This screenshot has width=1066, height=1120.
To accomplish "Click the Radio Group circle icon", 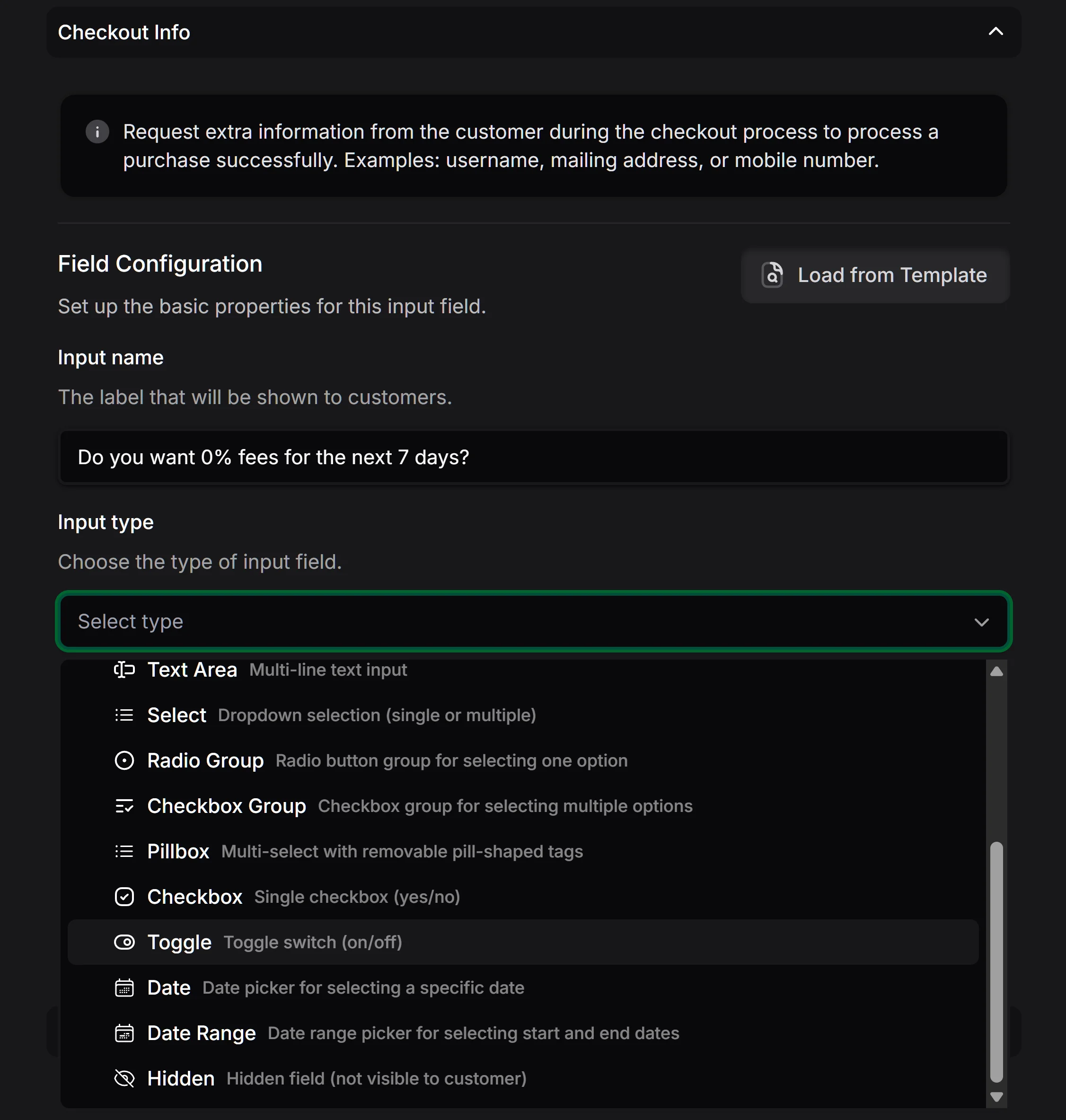I will pos(124,760).
